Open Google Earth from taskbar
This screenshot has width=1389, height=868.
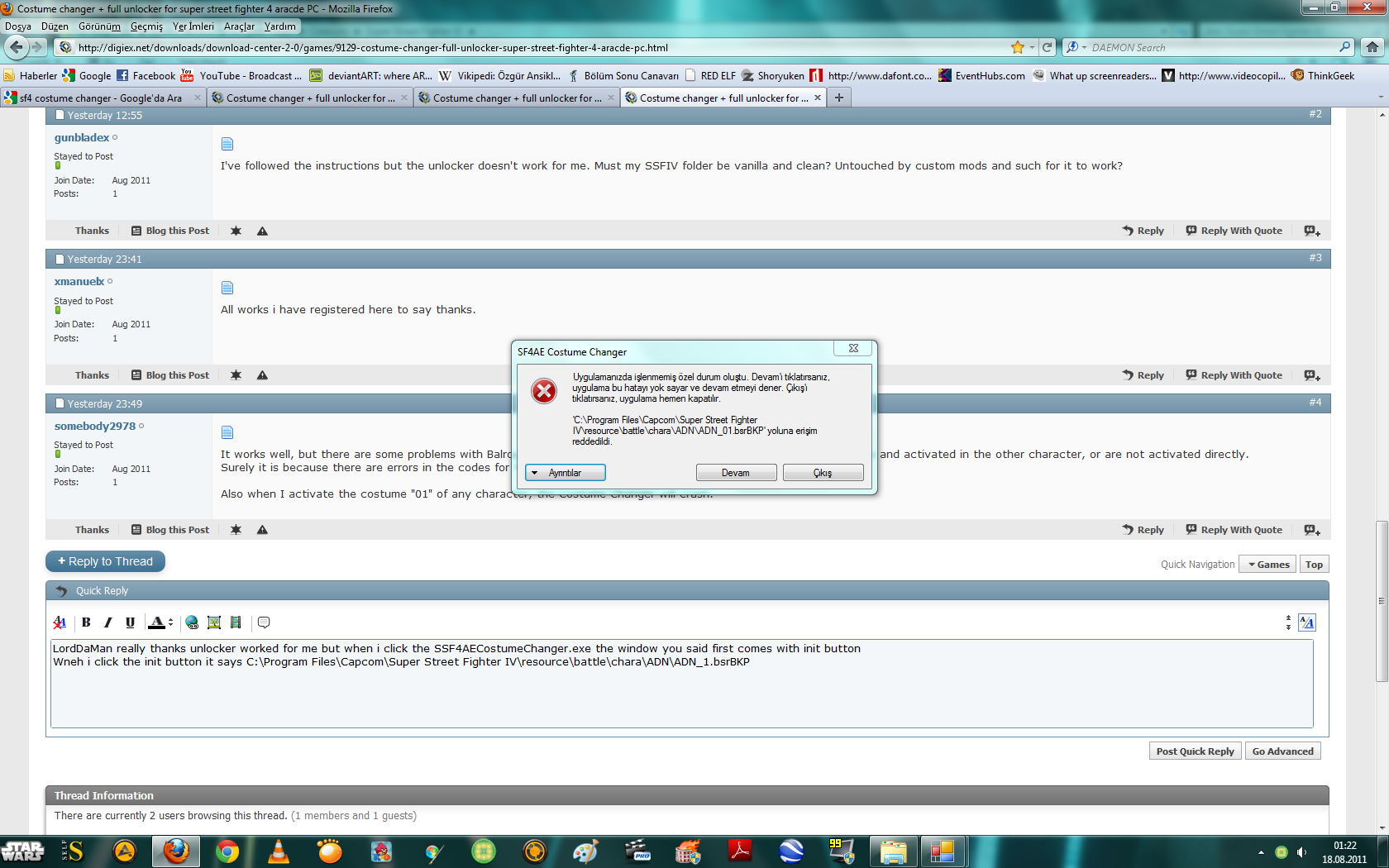[791, 851]
